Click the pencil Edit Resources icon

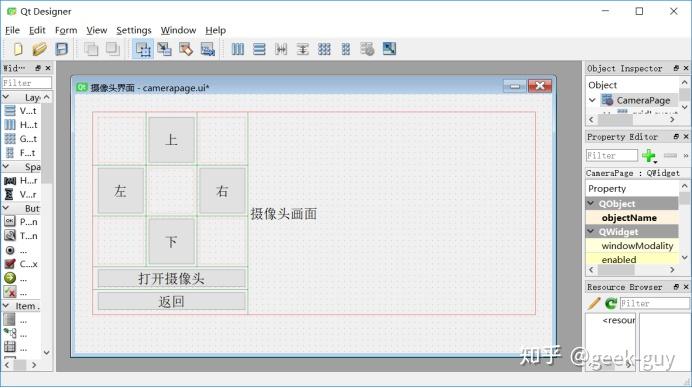click(x=594, y=303)
